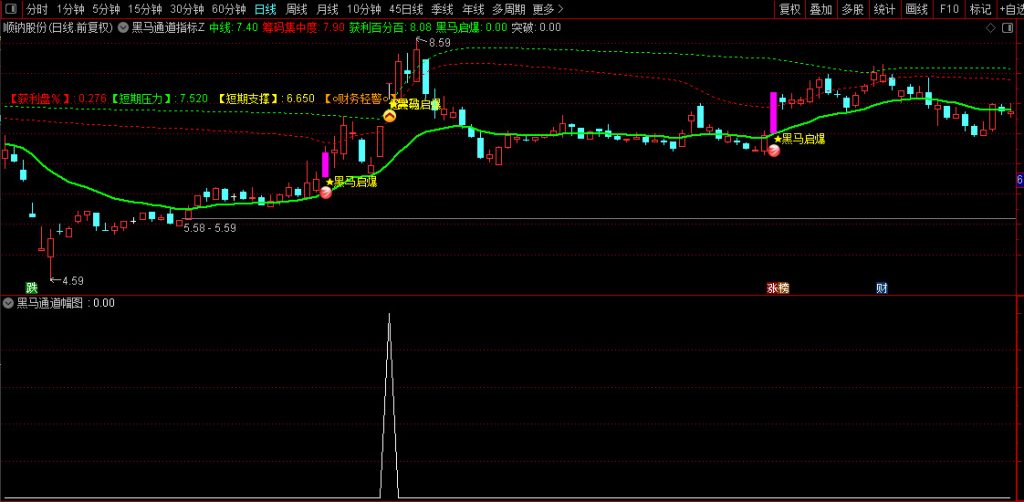Viewport: 1024px width, 502px height.
Task: Expand the 黑马通道指标Z indicator dropdown arrow
Action: point(123,28)
